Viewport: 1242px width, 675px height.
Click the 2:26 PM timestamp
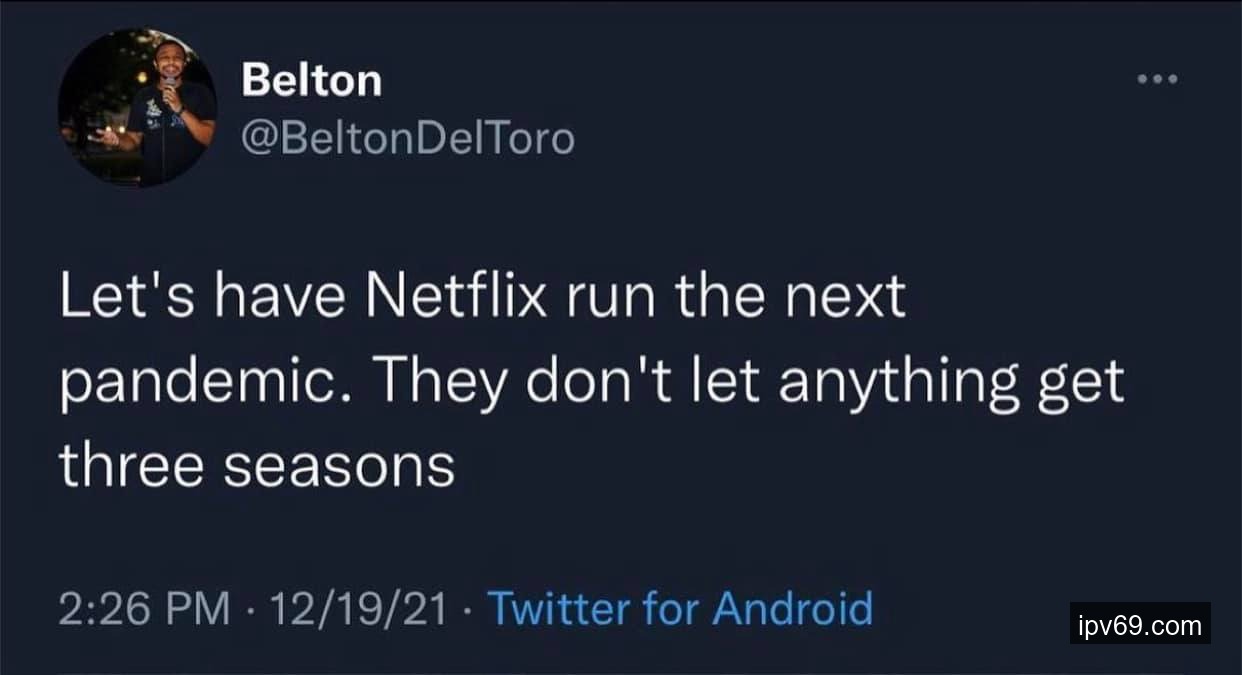(145, 608)
